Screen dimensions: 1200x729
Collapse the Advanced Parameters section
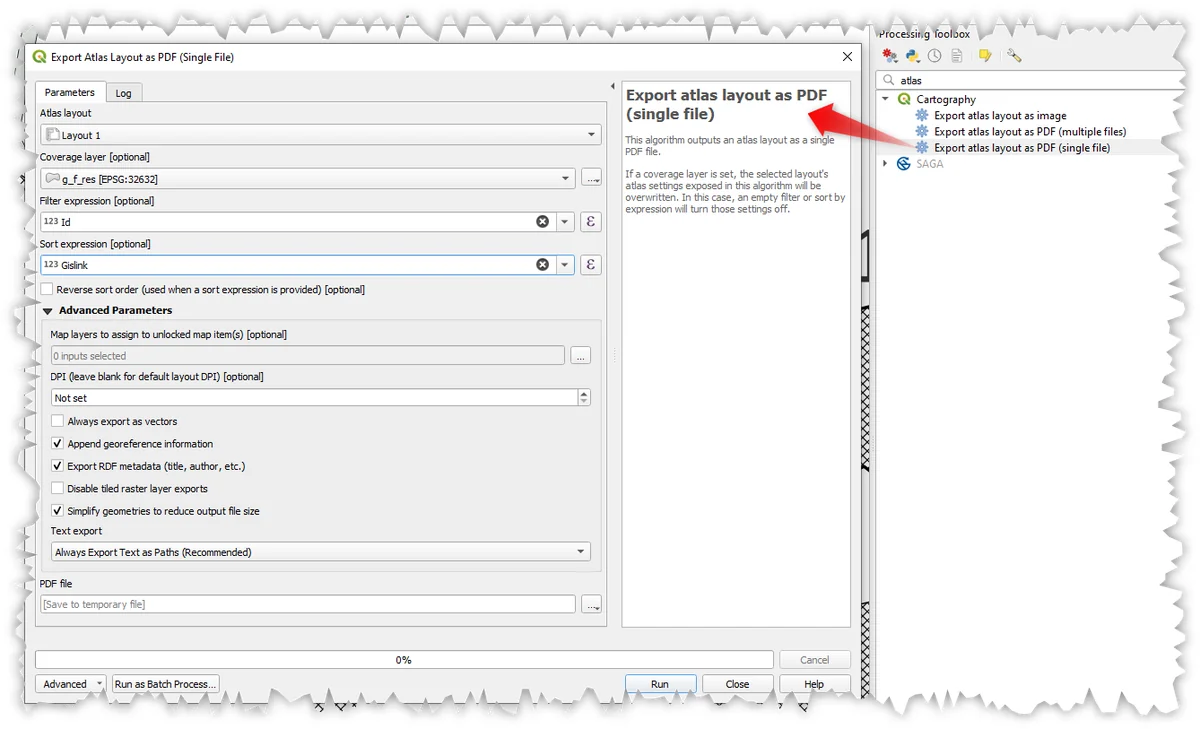point(47,311)
